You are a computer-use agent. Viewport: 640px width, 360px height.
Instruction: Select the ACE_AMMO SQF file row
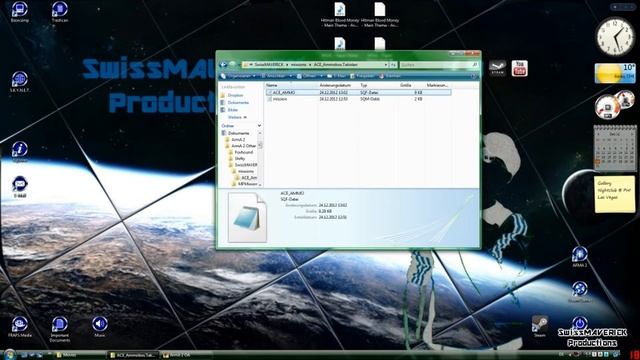point(358,93)
